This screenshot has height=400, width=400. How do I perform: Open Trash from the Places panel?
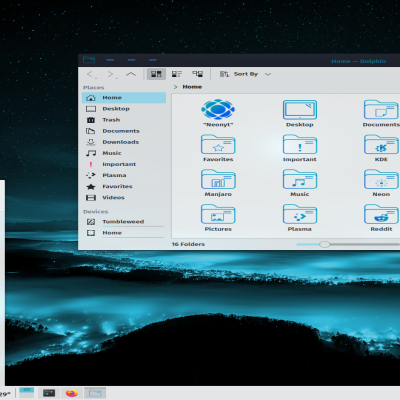click(x=124, y=120)
